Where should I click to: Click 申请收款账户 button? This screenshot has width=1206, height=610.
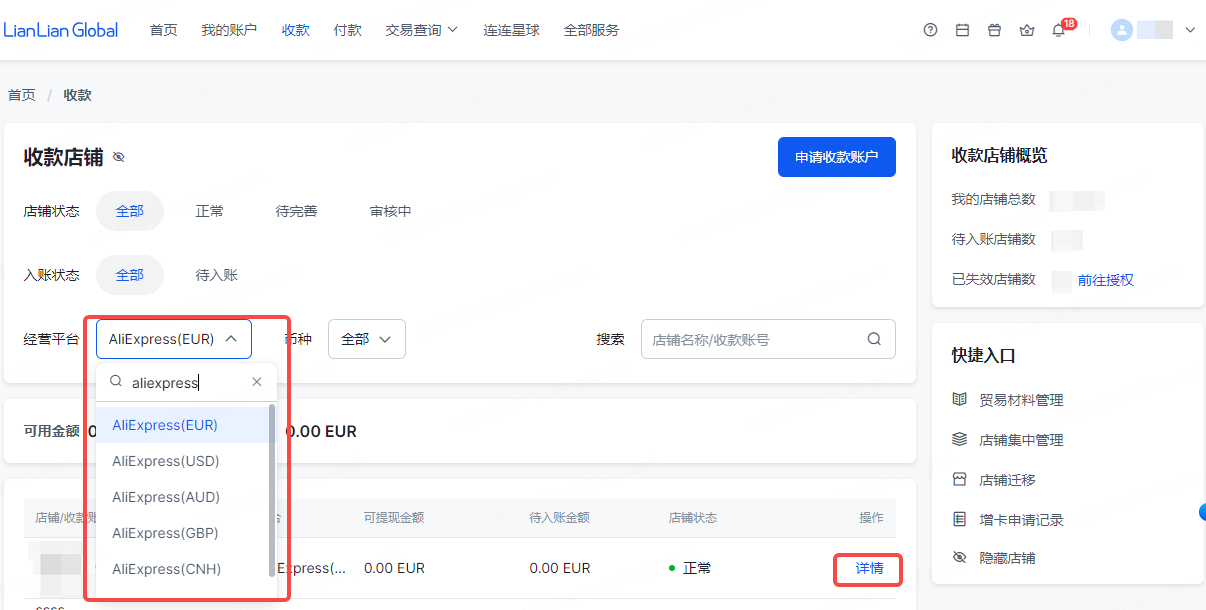[x=837, y=157]
